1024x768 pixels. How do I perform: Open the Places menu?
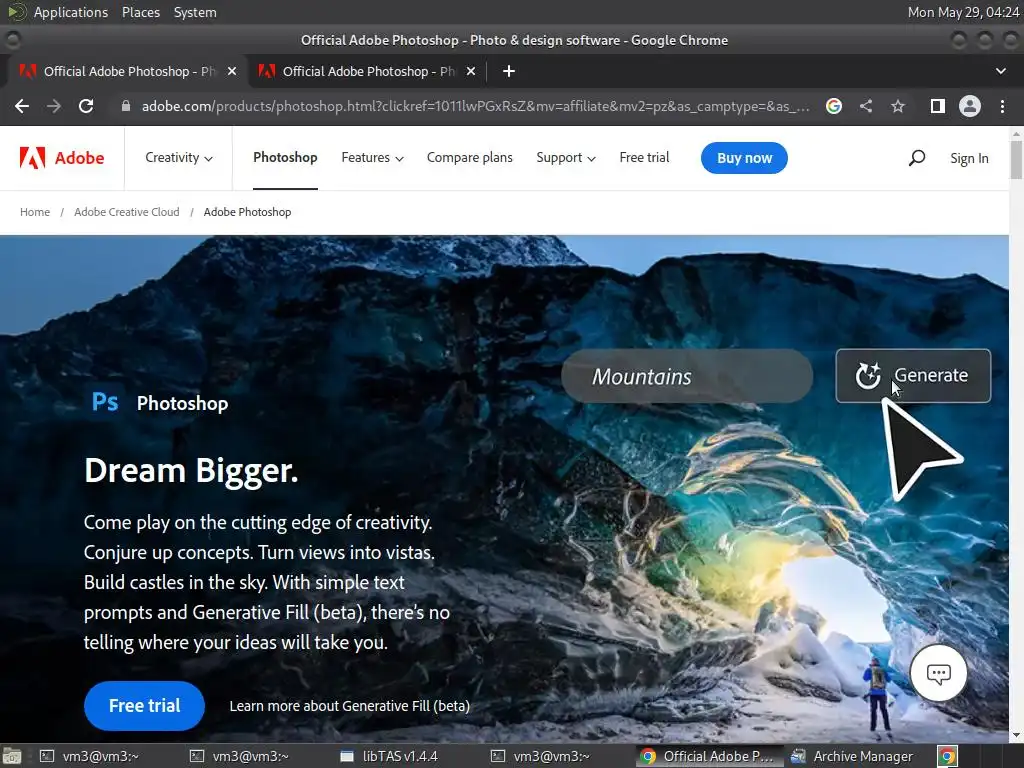(x=141, y=12)
